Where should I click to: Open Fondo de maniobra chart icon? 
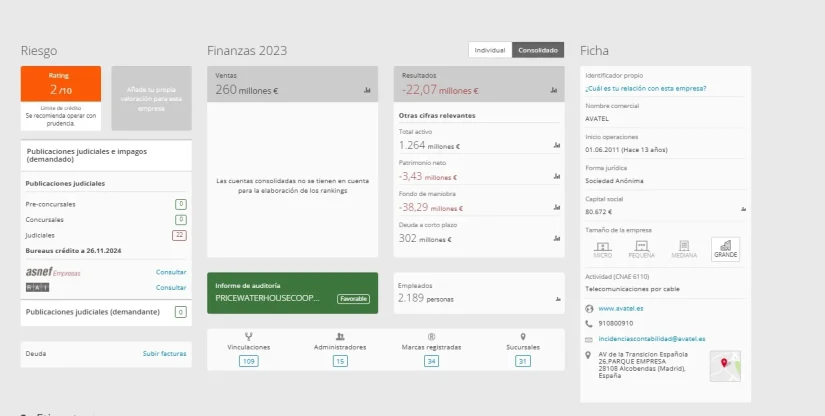coord(555,208)
